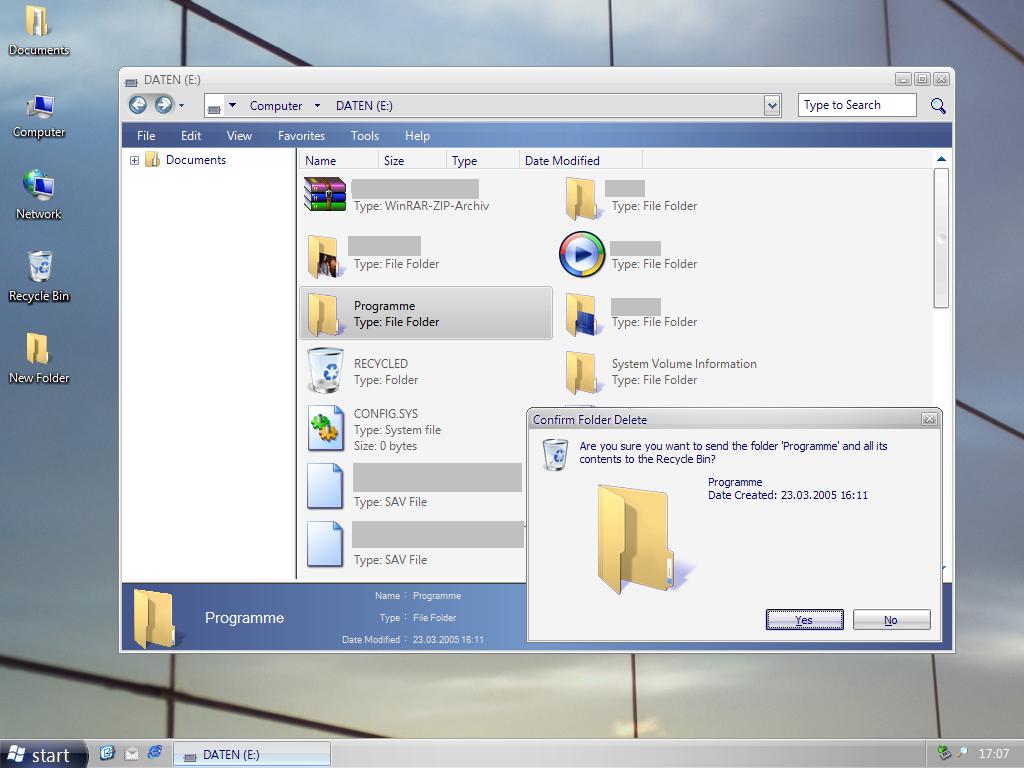
Task: Click No to cancel folder deletion
Action: click(x=891, y=620)
